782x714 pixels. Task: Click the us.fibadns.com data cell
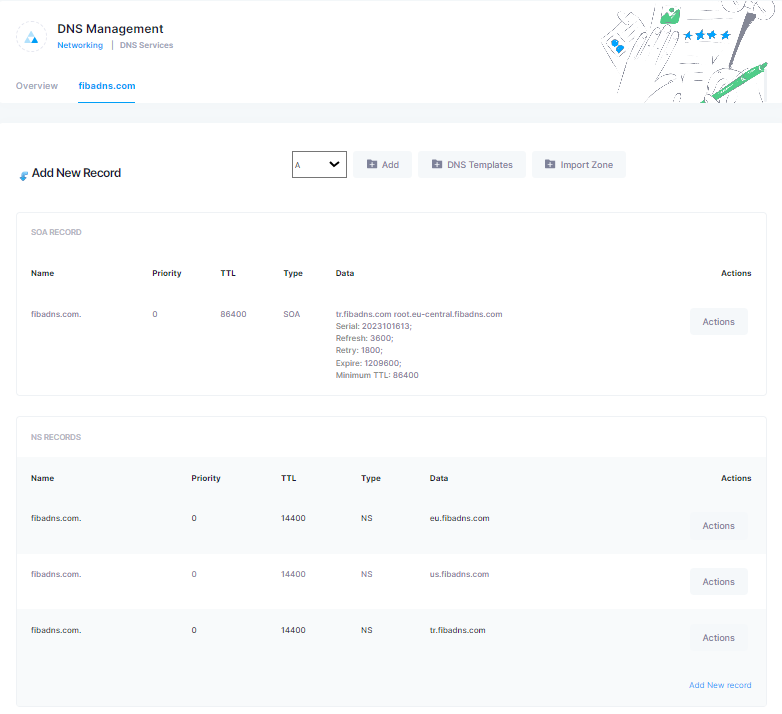pos(459,574)
